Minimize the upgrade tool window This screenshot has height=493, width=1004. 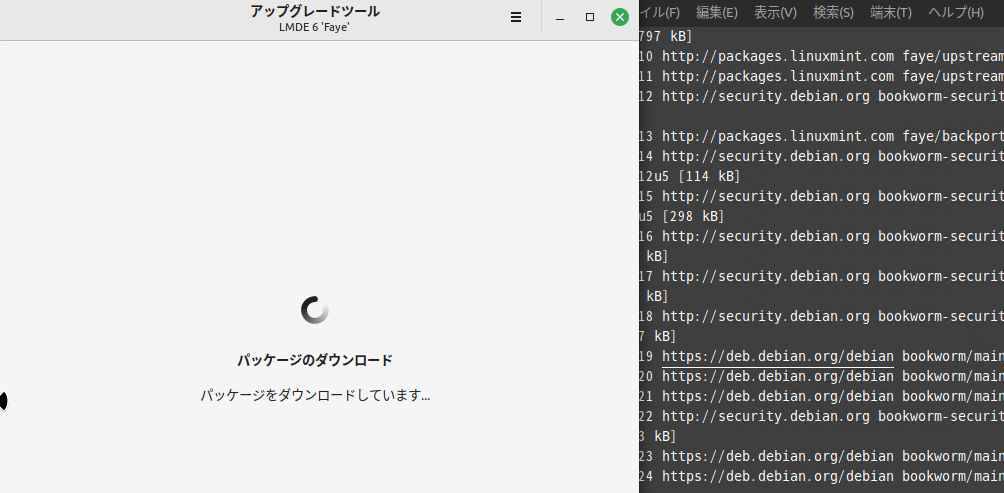[x=560, y=17]
